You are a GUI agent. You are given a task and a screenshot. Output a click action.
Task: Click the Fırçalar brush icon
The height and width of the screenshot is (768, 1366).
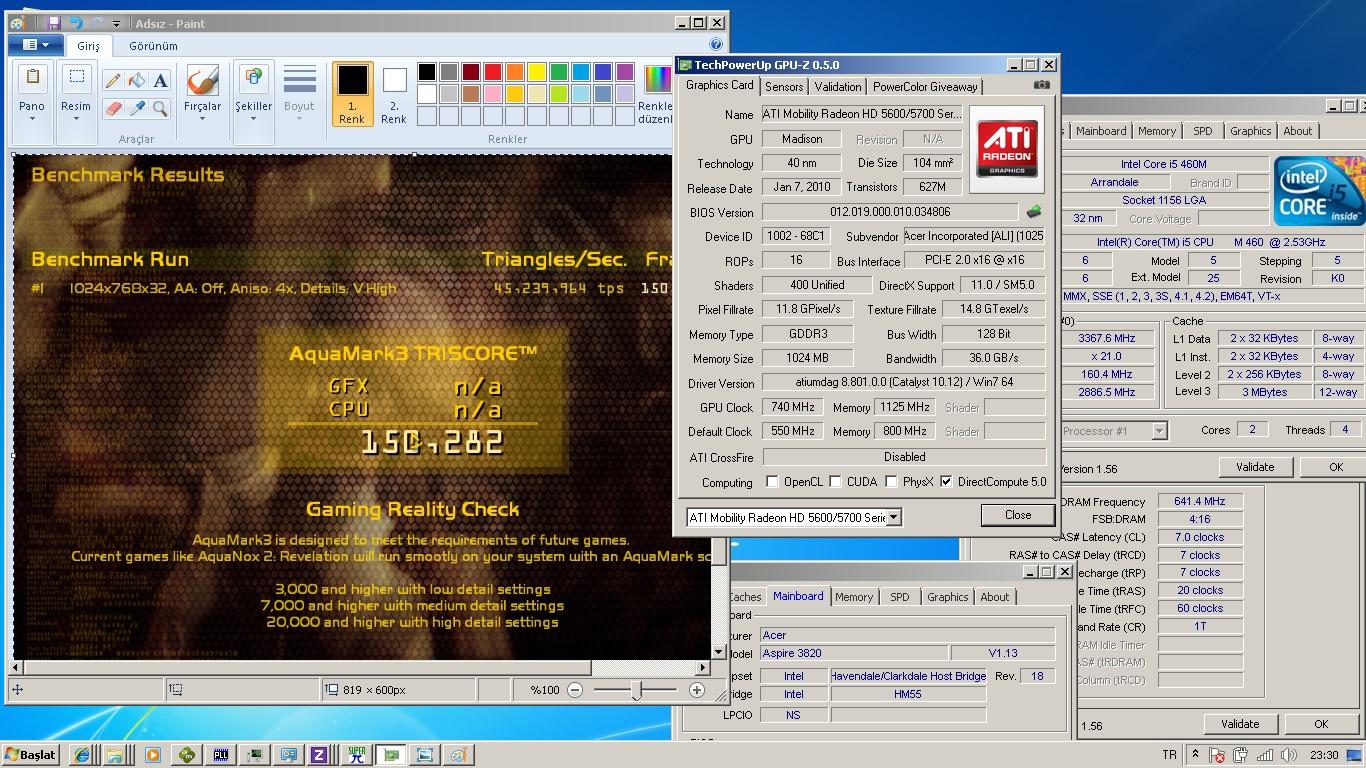tap(202, 81)
